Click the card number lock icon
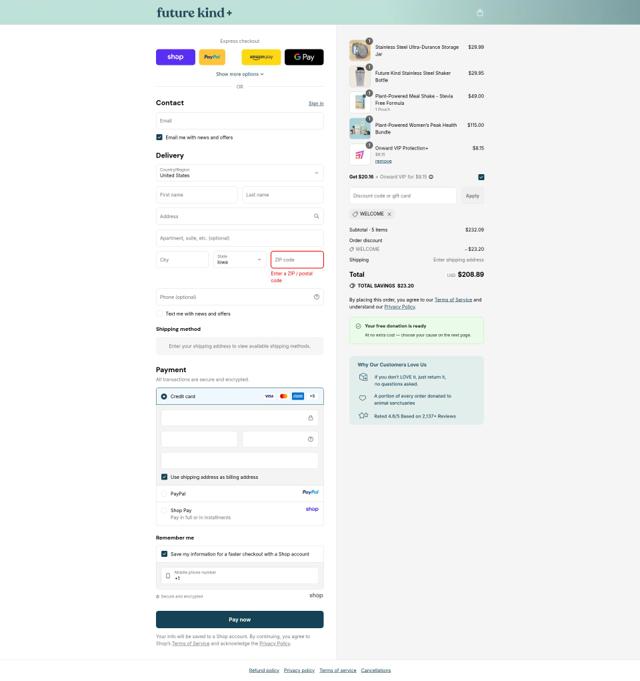 (310, 418)
